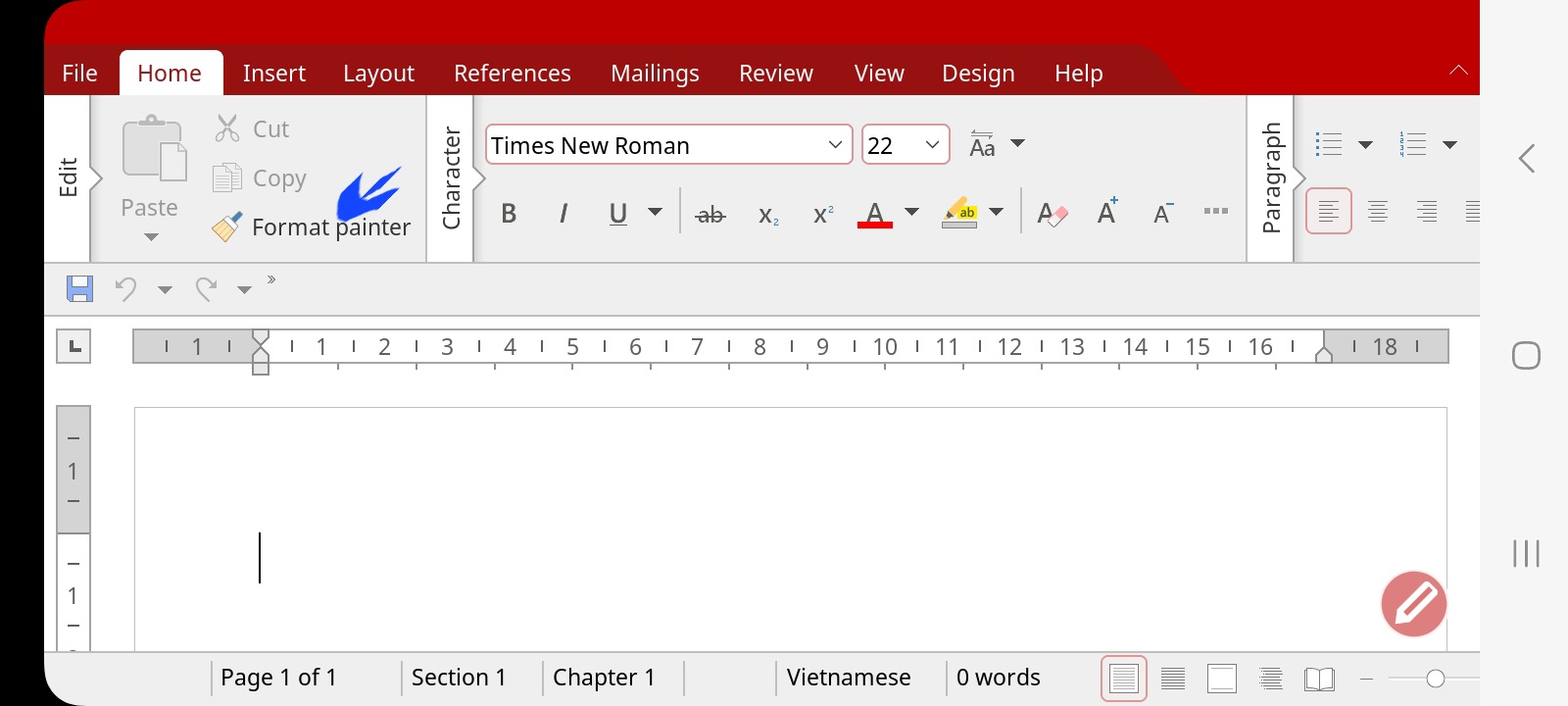Toggle Bold formatting
The height and width of the screenshot is (706, 1568).
coord(509,214)
